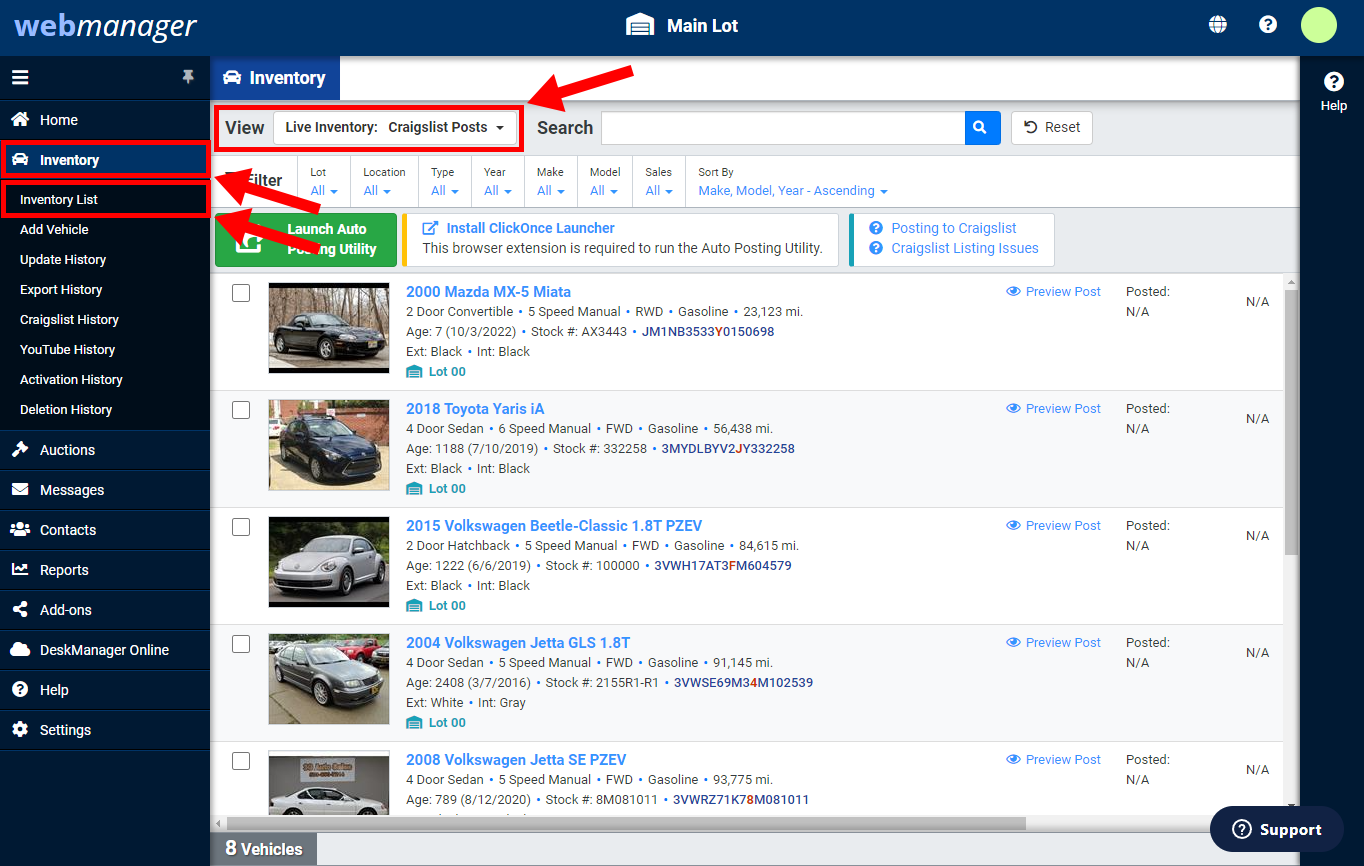Click VIN JM1NB3533Y0150698
The image size is (1364, 866).
coord(708,332)
